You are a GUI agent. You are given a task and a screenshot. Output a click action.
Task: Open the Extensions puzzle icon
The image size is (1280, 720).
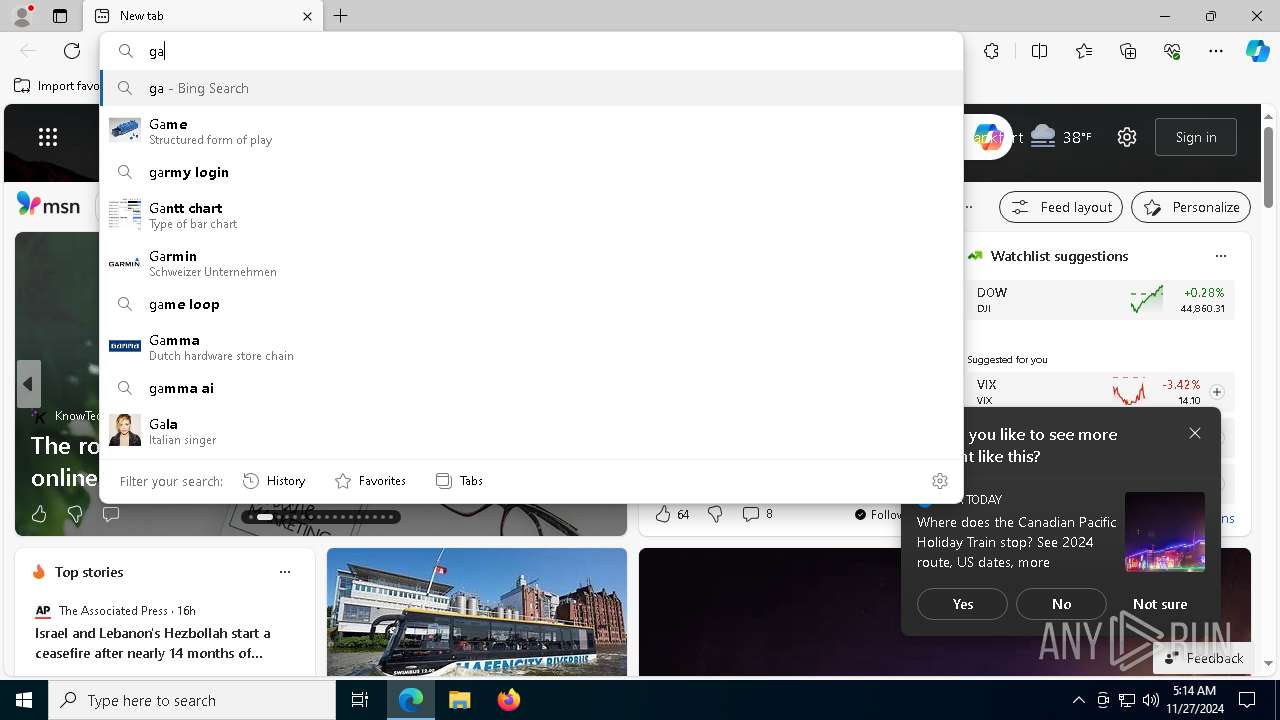(x=991, y=51)
